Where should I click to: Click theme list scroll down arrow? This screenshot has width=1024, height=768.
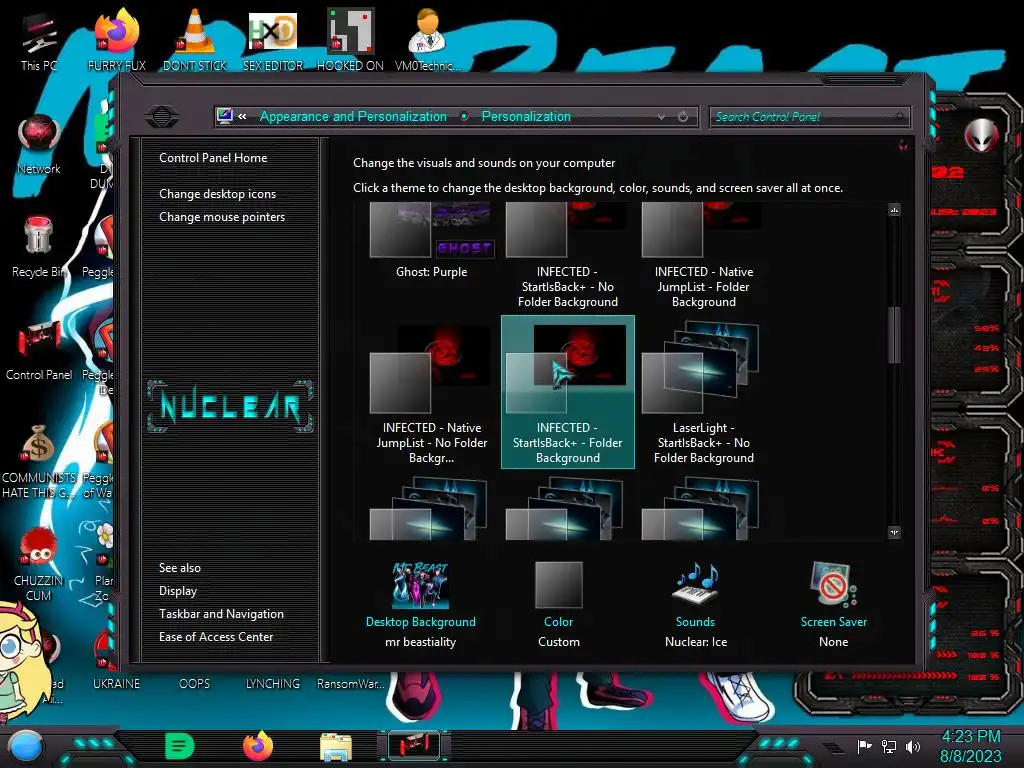pyautogui.click(x=895, y=532)
